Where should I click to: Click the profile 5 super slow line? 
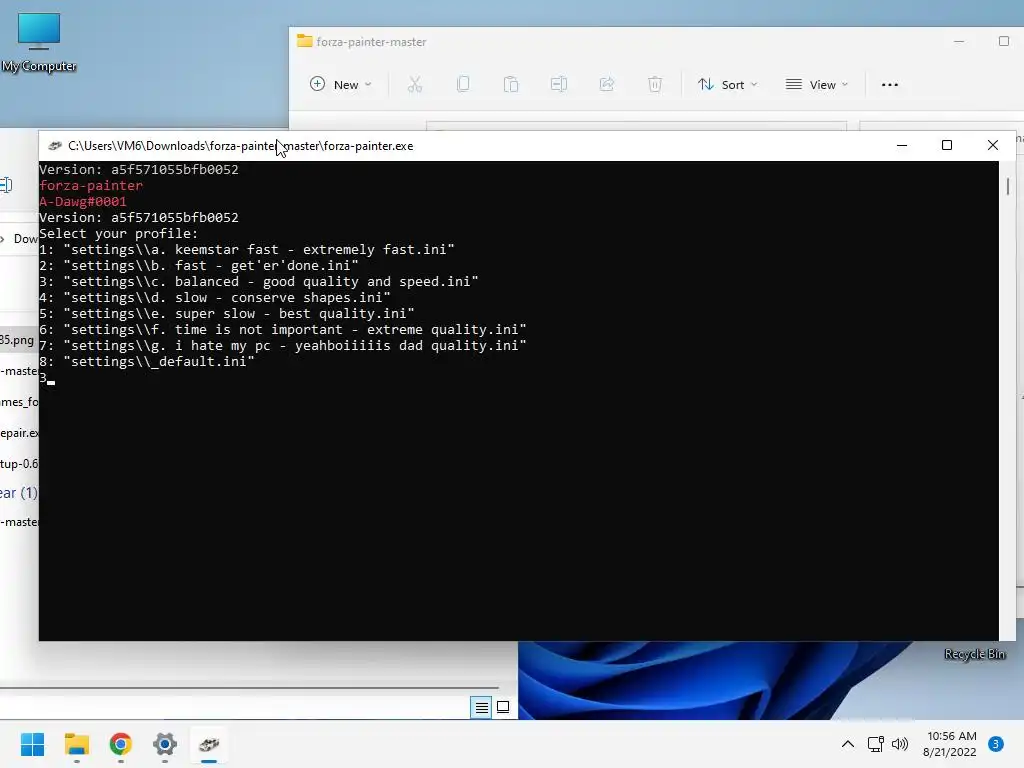(x=227, y=313)
